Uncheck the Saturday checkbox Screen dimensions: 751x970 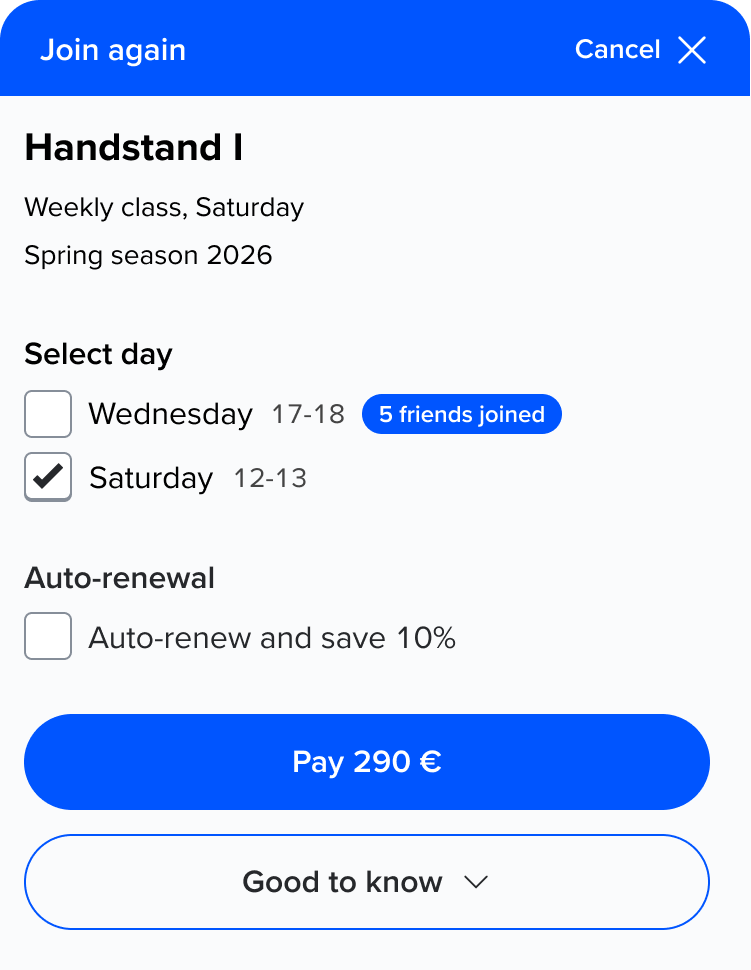pyautogui.click(x=48, y=477)
